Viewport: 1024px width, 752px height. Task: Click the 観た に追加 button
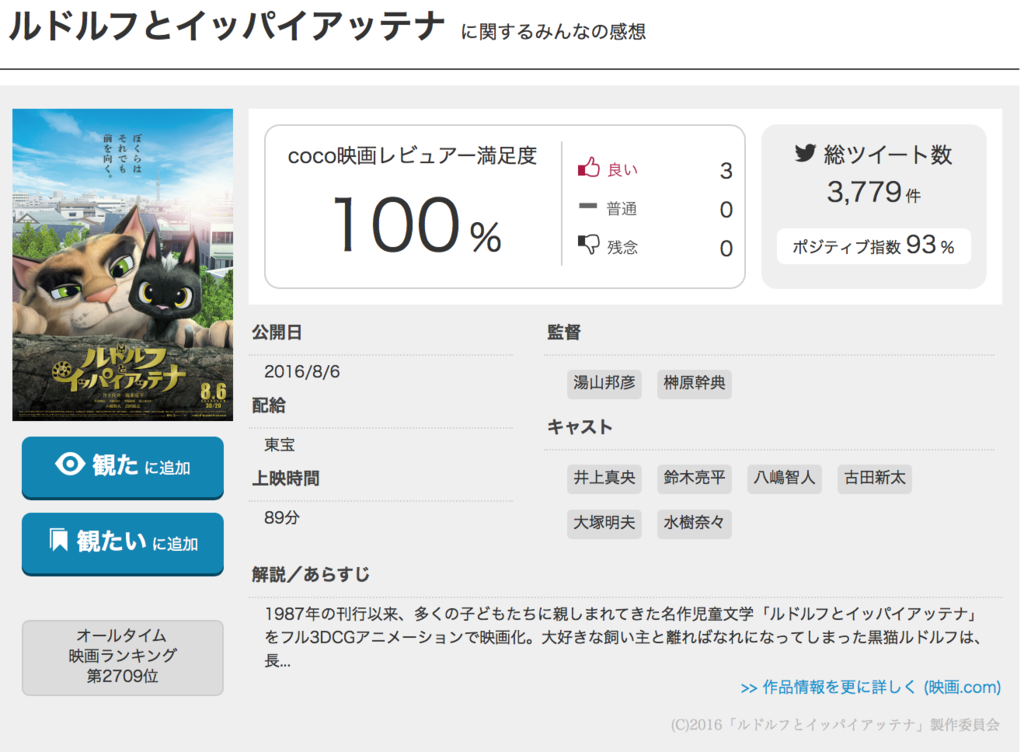tap(123, 467)
